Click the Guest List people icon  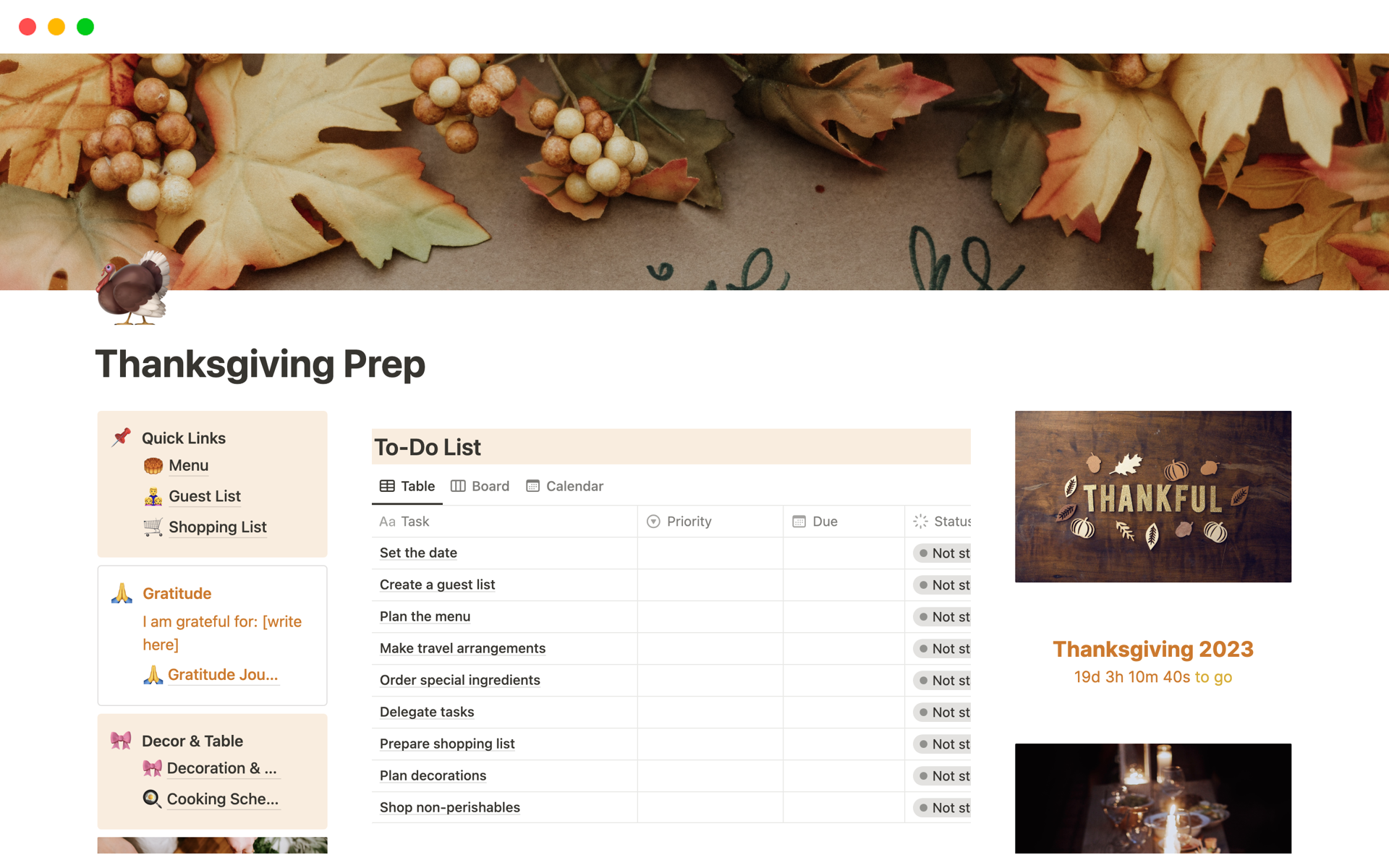[153, 496]
